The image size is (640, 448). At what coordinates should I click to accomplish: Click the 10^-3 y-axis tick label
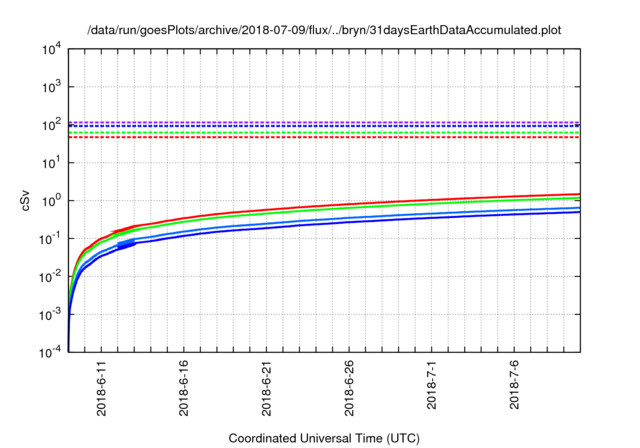[50, 315]
